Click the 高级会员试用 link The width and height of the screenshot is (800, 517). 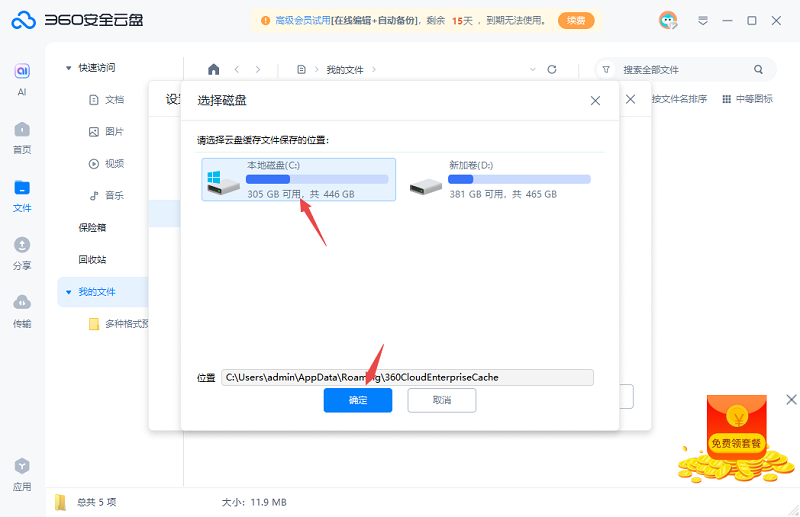(303, 20)
